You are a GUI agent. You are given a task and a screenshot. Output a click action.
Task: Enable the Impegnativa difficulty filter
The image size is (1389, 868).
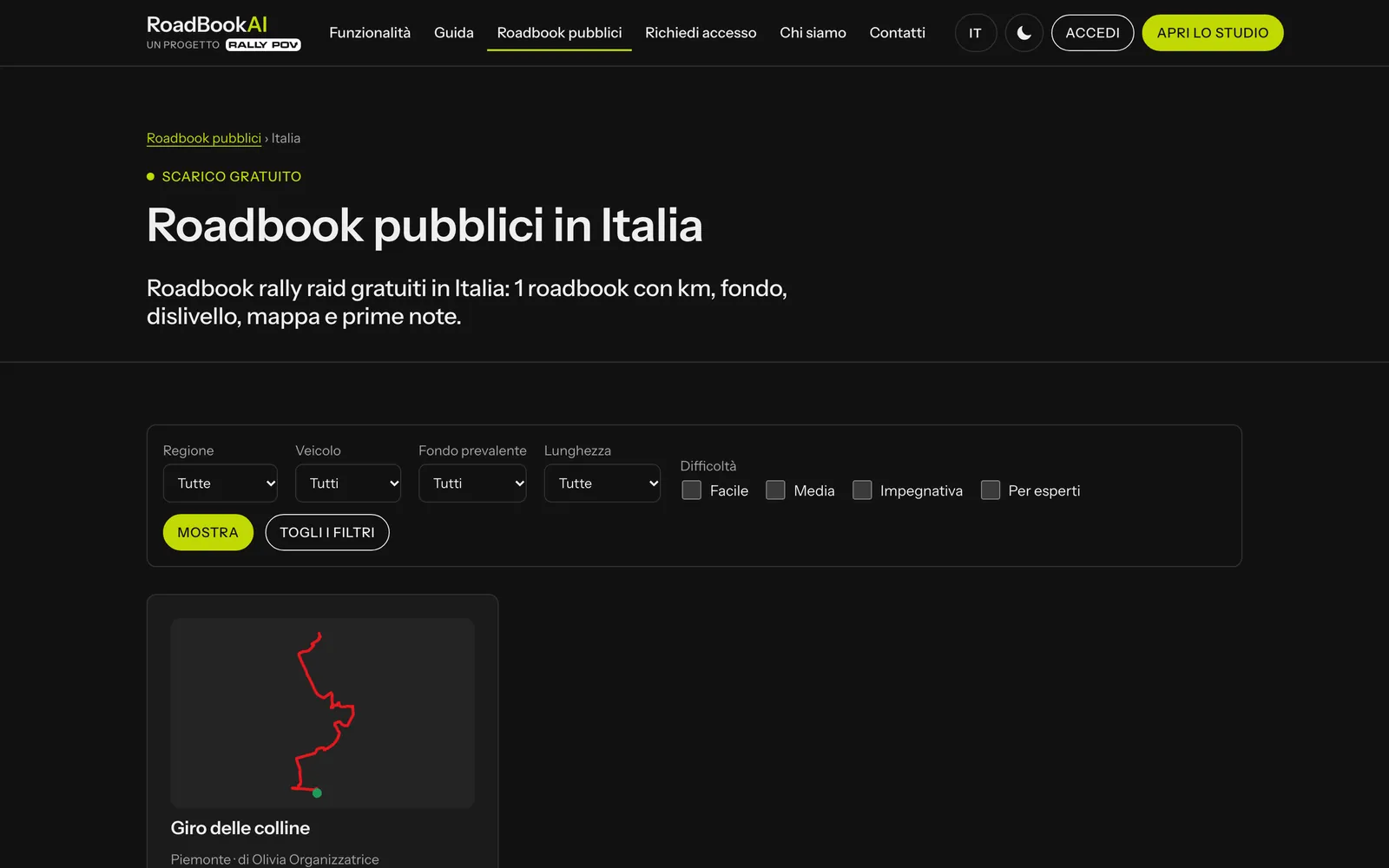coord(862,490)
